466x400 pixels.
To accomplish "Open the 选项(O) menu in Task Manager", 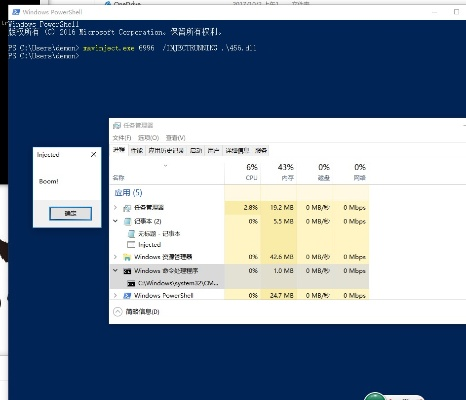I will pos(148,138).
